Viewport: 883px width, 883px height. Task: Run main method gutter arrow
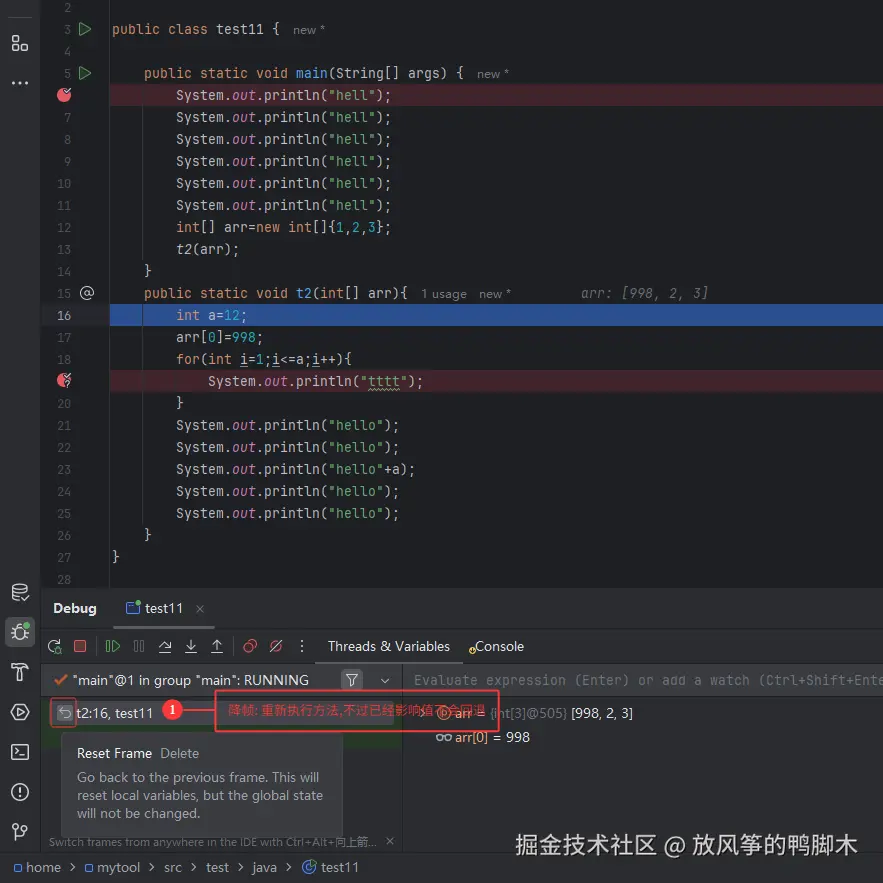[85, 73]
